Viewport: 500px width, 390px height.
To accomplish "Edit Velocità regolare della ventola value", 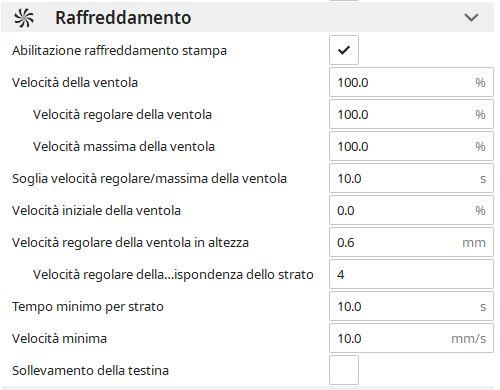I will [411, 114].
